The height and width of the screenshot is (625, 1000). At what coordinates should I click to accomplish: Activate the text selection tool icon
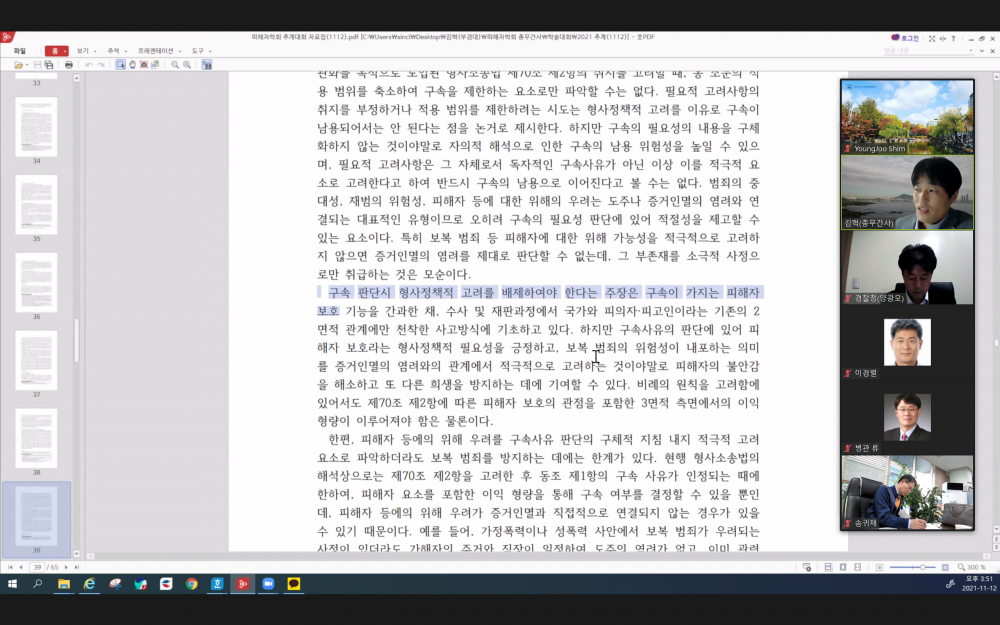click(x=120, y=64)
